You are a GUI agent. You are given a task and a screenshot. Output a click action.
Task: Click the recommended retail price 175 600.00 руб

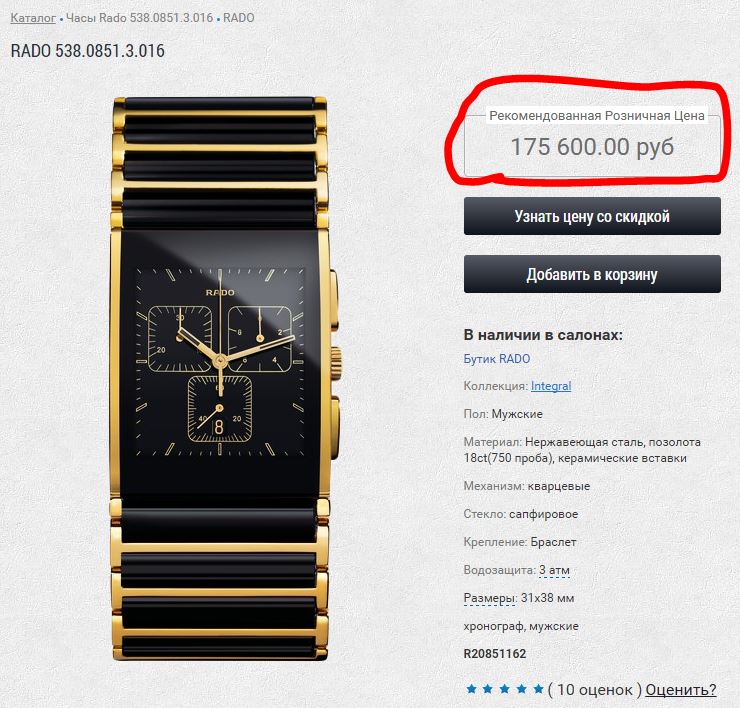click(x=592, y=147)
